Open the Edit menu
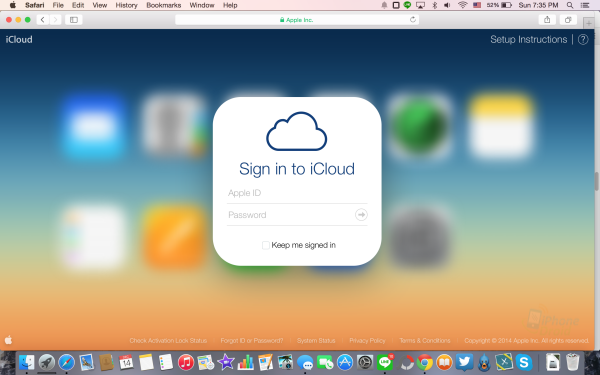This screenshot has height=375, width=600. click(x=78, y=5)
